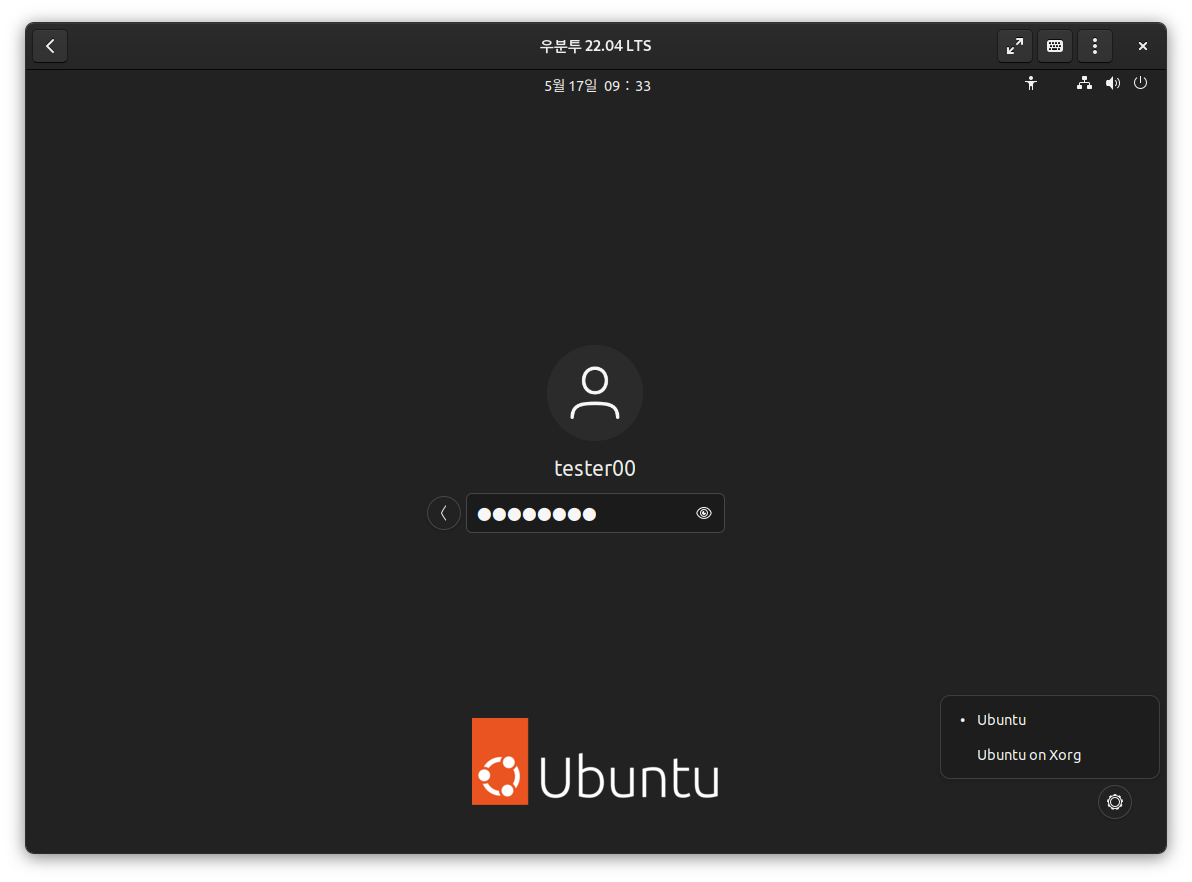Image resolution: width=1192 pixels, height=882 pixels.
Task: Open the three-dot options menu
Action: coord(1095,46)
